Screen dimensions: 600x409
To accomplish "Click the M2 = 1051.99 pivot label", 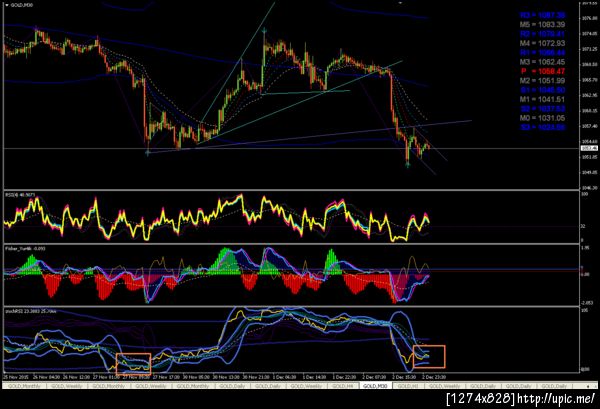I will 542,81.
